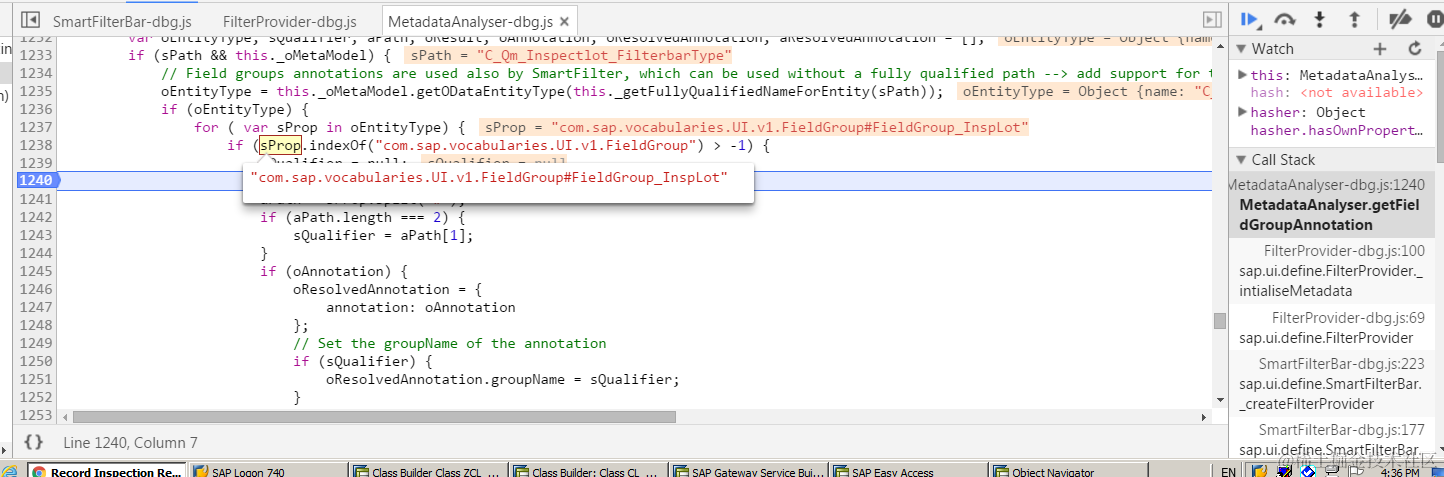Open Class Builder: Class CL taskbar item
This screenshot has width=1444, height=477.
(x=586, y=471)
